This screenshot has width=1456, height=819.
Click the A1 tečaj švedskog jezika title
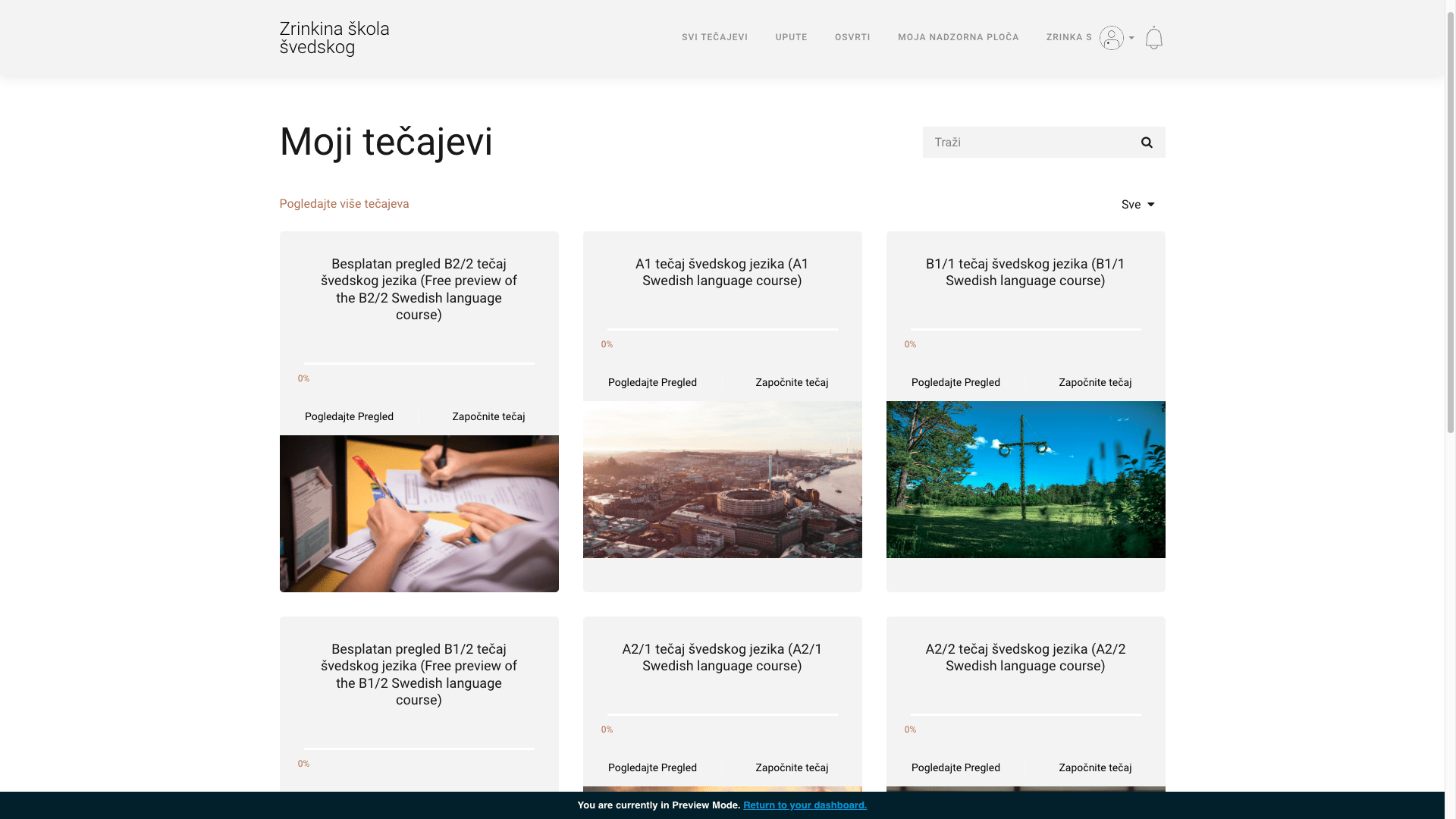coord(723,272)
